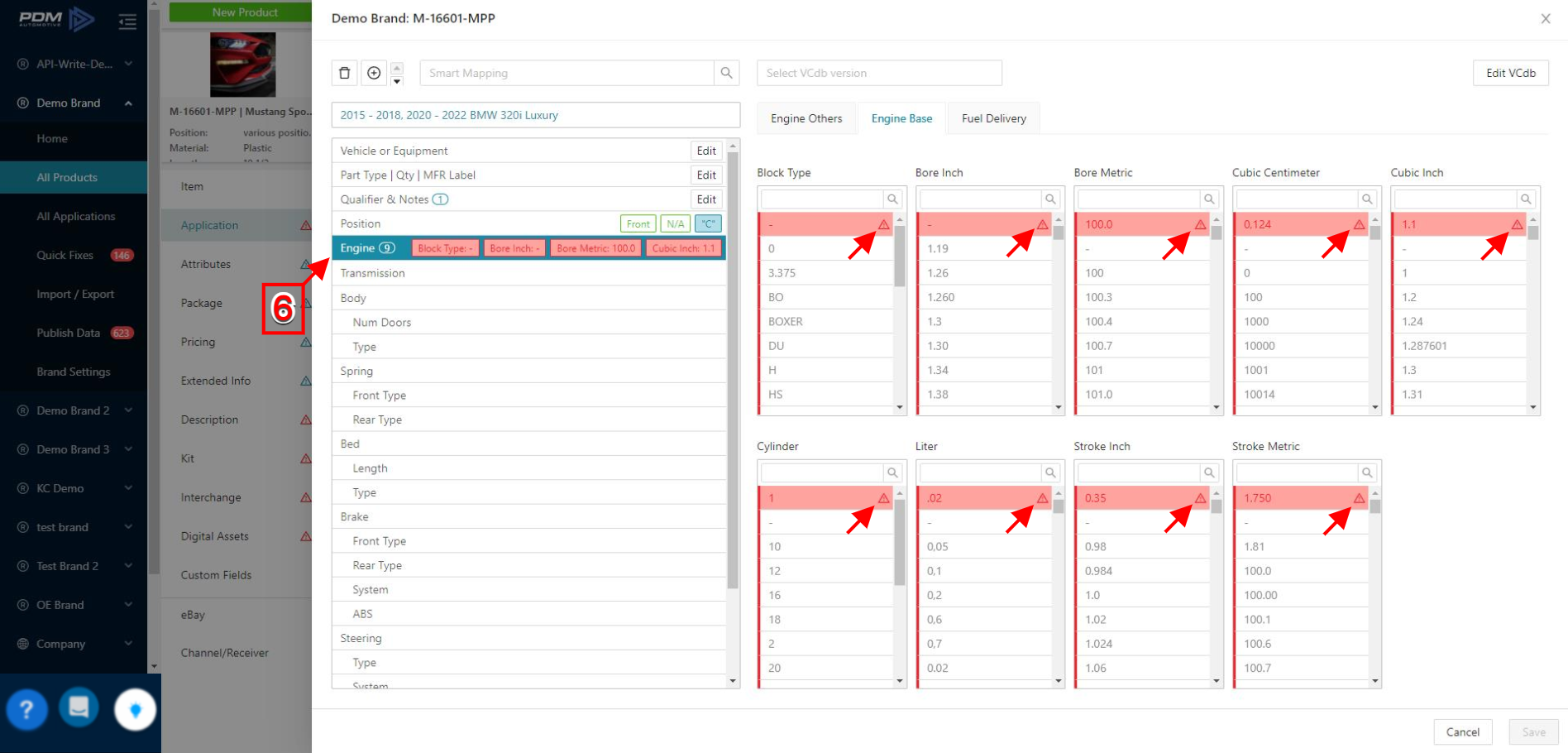Click search icon in Block Type list
Viewport: 1568px width, 753px height.
coord(892,199)
